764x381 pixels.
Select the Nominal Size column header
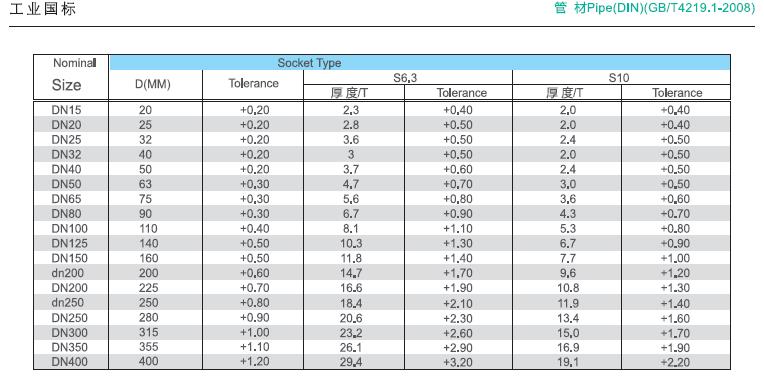click(x=71, y=77)
